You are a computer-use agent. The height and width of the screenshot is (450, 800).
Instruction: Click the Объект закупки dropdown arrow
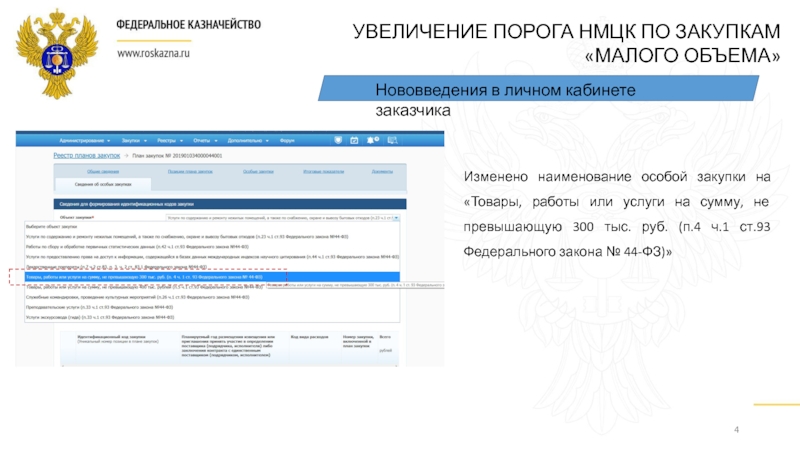pos(396,218)
